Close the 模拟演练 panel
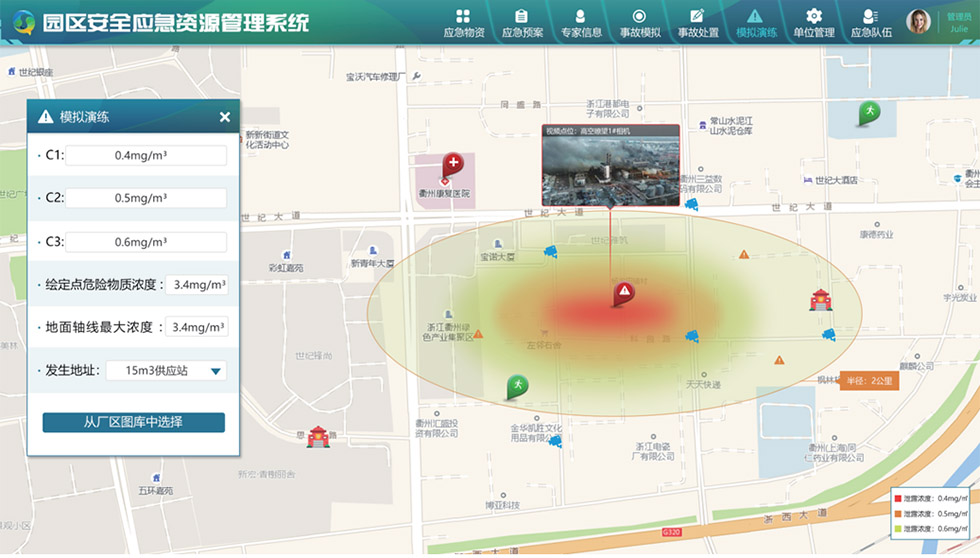The image size is (980, 558). pos(225,117)
